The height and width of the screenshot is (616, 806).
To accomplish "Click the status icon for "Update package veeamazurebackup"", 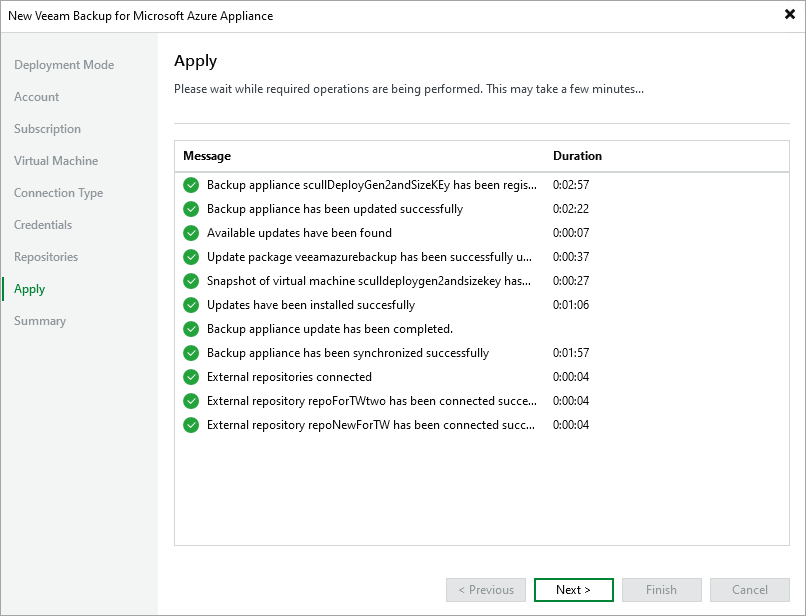I will pyautogui.click(x=191, y=257).
